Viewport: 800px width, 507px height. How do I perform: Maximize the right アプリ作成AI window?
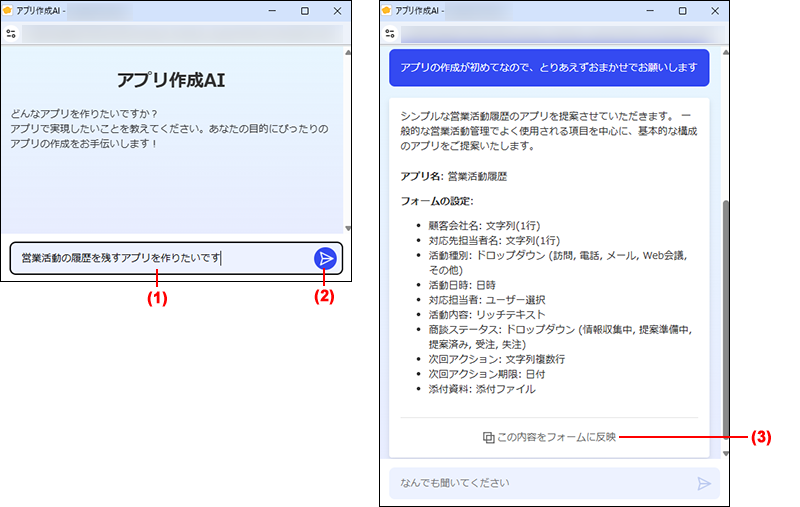click(682, 11)
